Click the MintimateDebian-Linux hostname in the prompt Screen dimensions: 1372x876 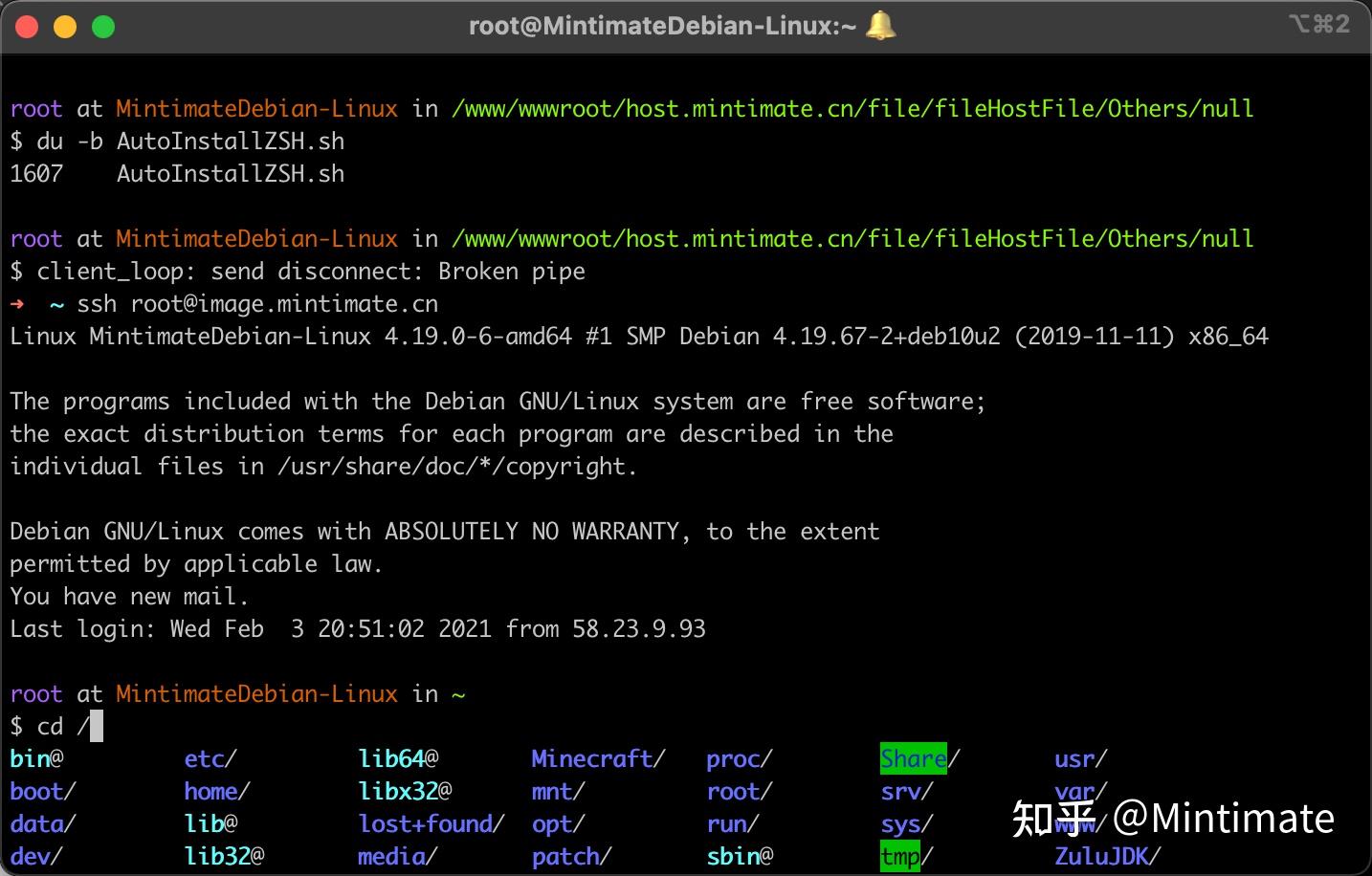click(x=256, y=694)
